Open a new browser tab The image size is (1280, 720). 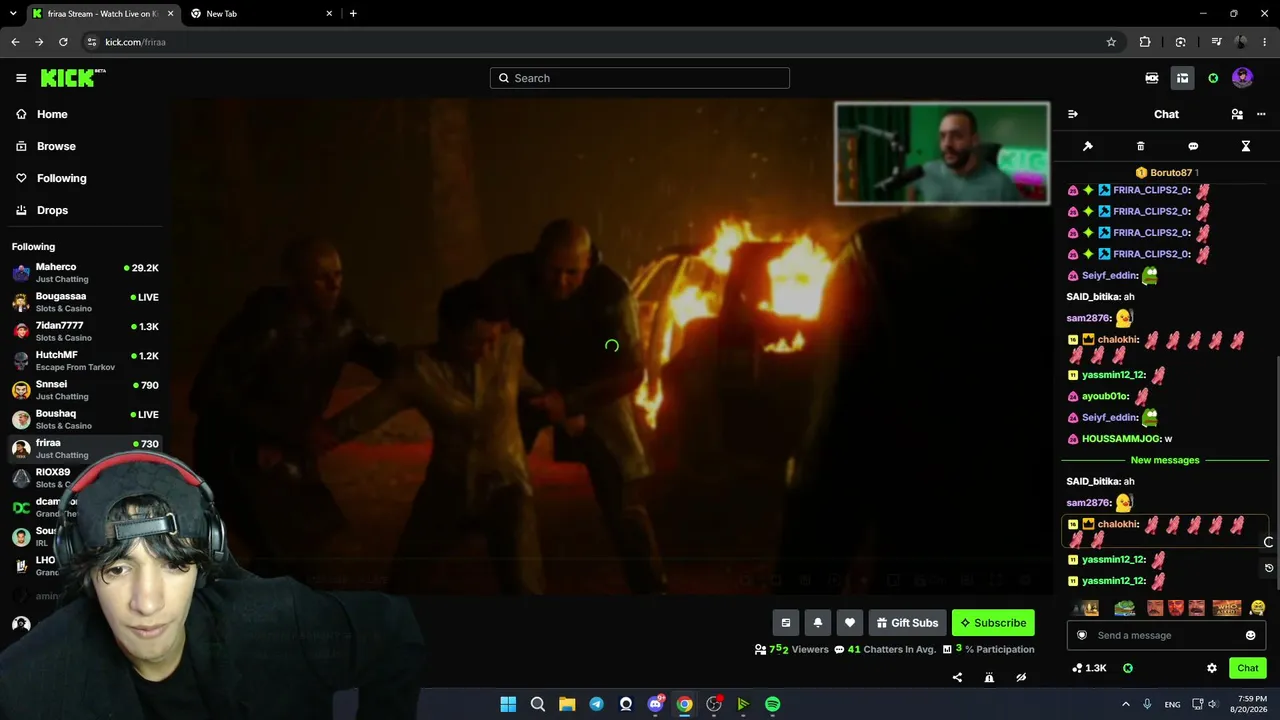tap(353, 14)
